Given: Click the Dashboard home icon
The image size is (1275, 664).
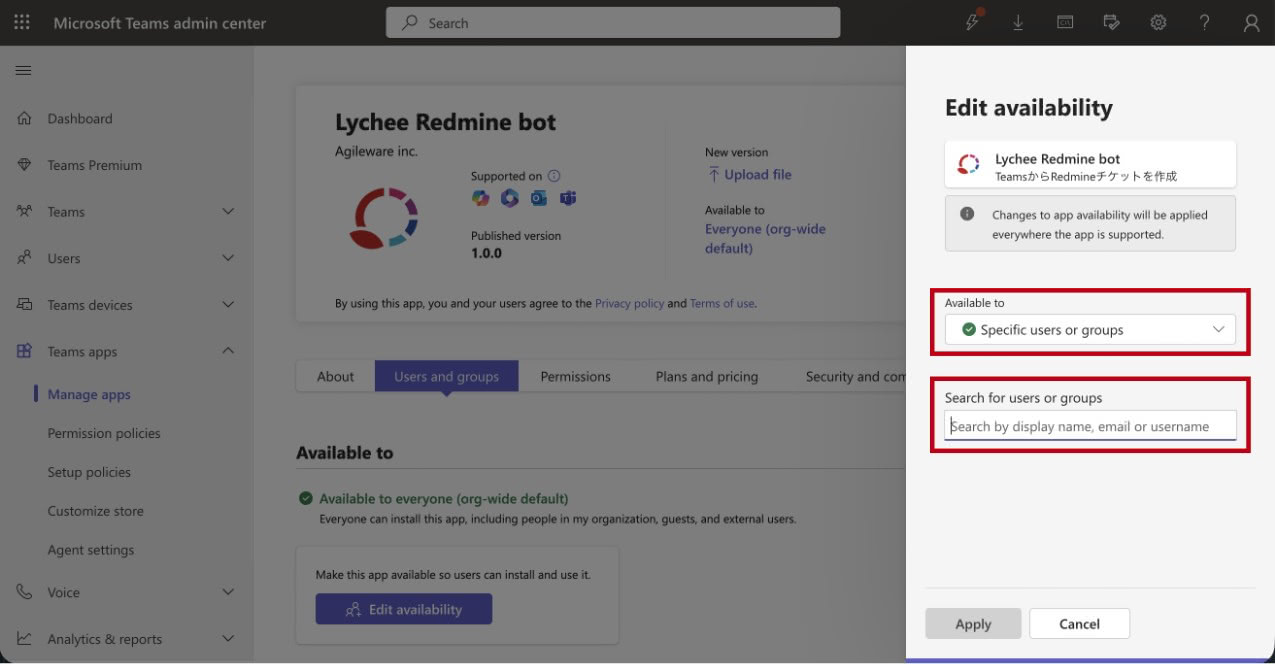Looking at the screenshot, I should [24, 118].
